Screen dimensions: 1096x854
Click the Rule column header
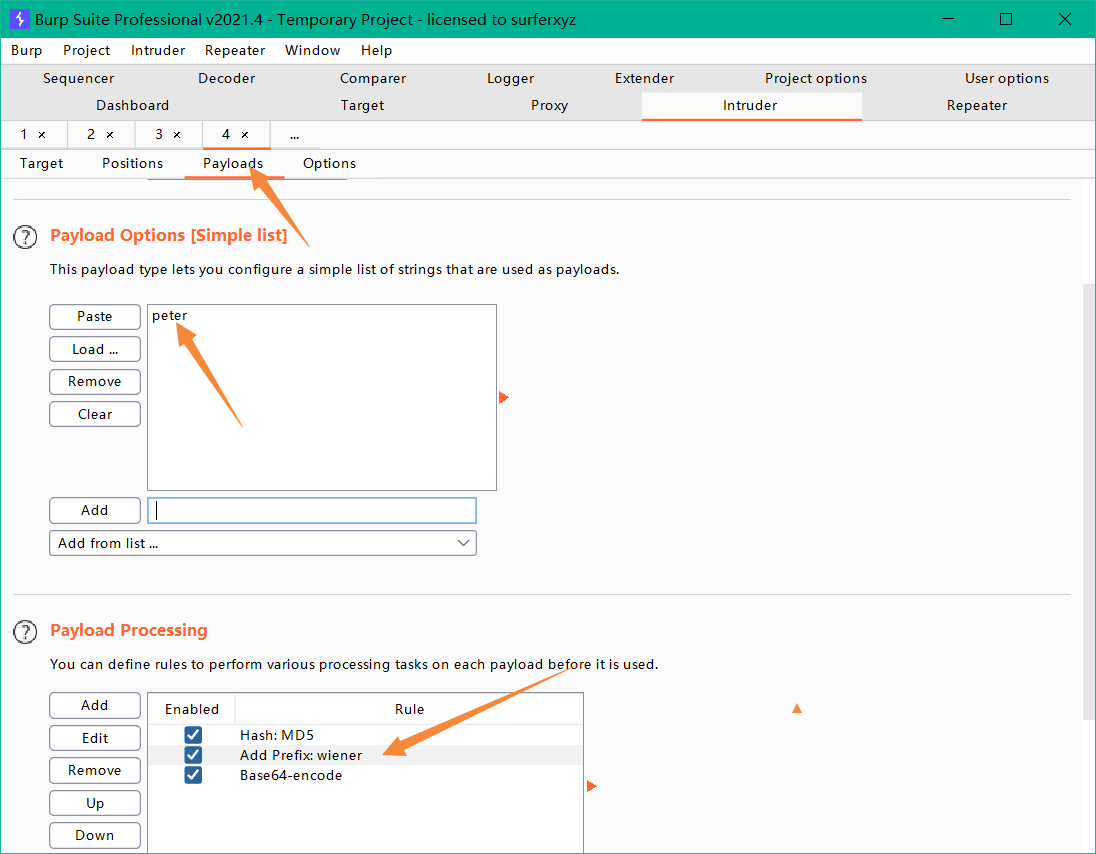click(409, 709)
